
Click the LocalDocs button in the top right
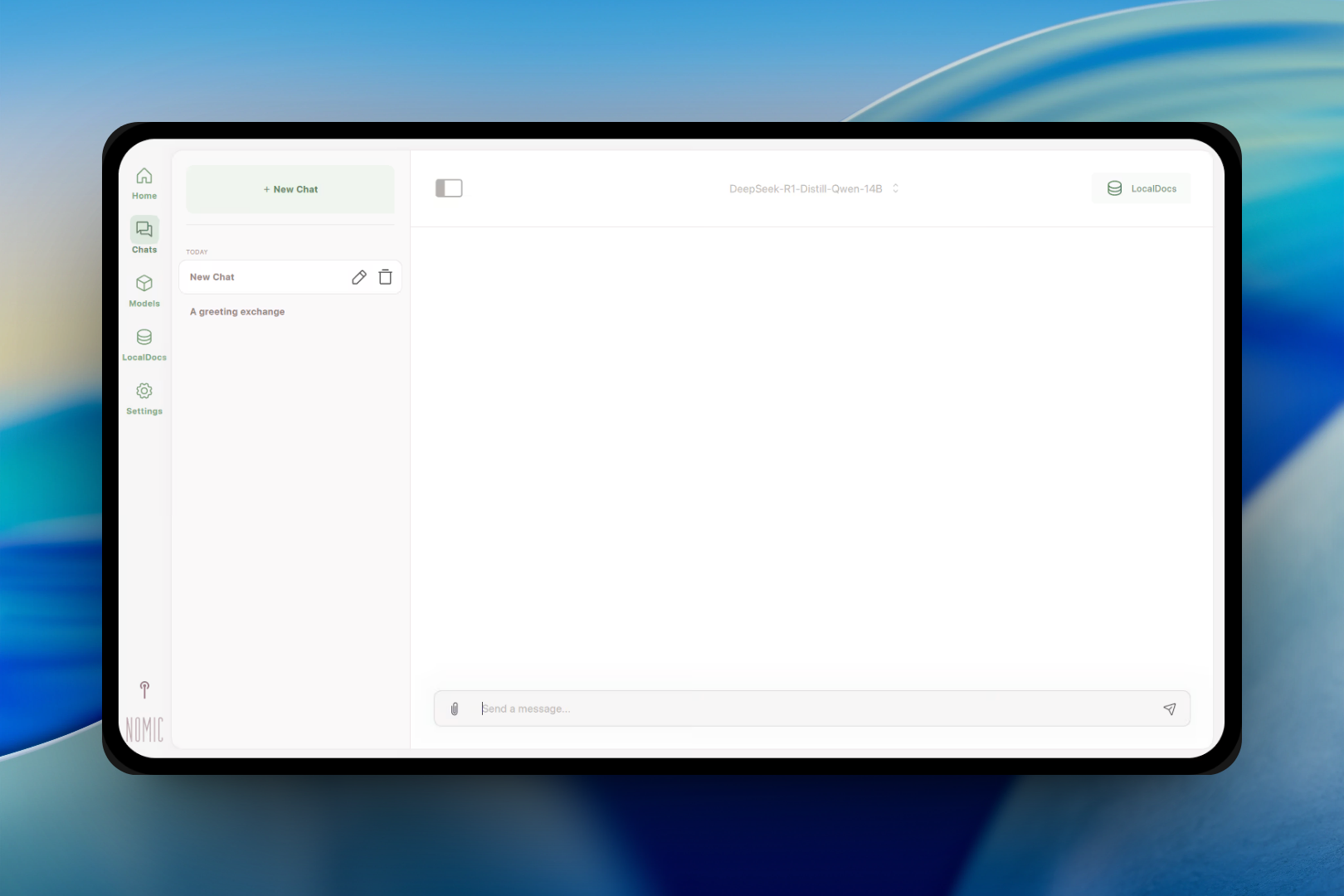tap(1142, 188)
